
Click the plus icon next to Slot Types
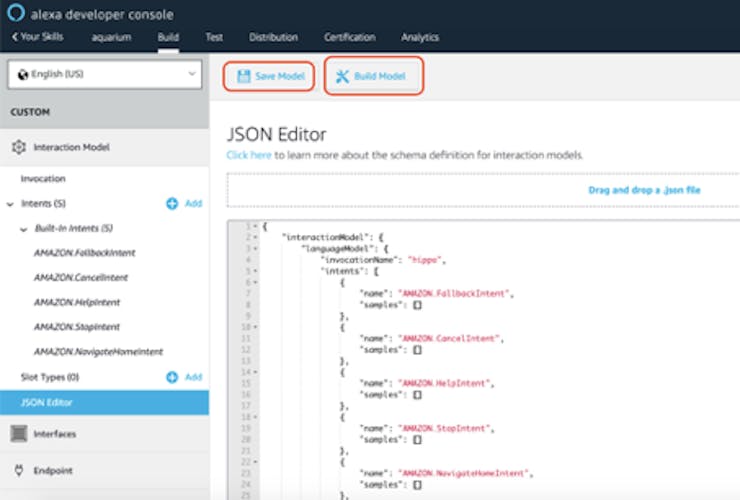click(x=172, y=377)
